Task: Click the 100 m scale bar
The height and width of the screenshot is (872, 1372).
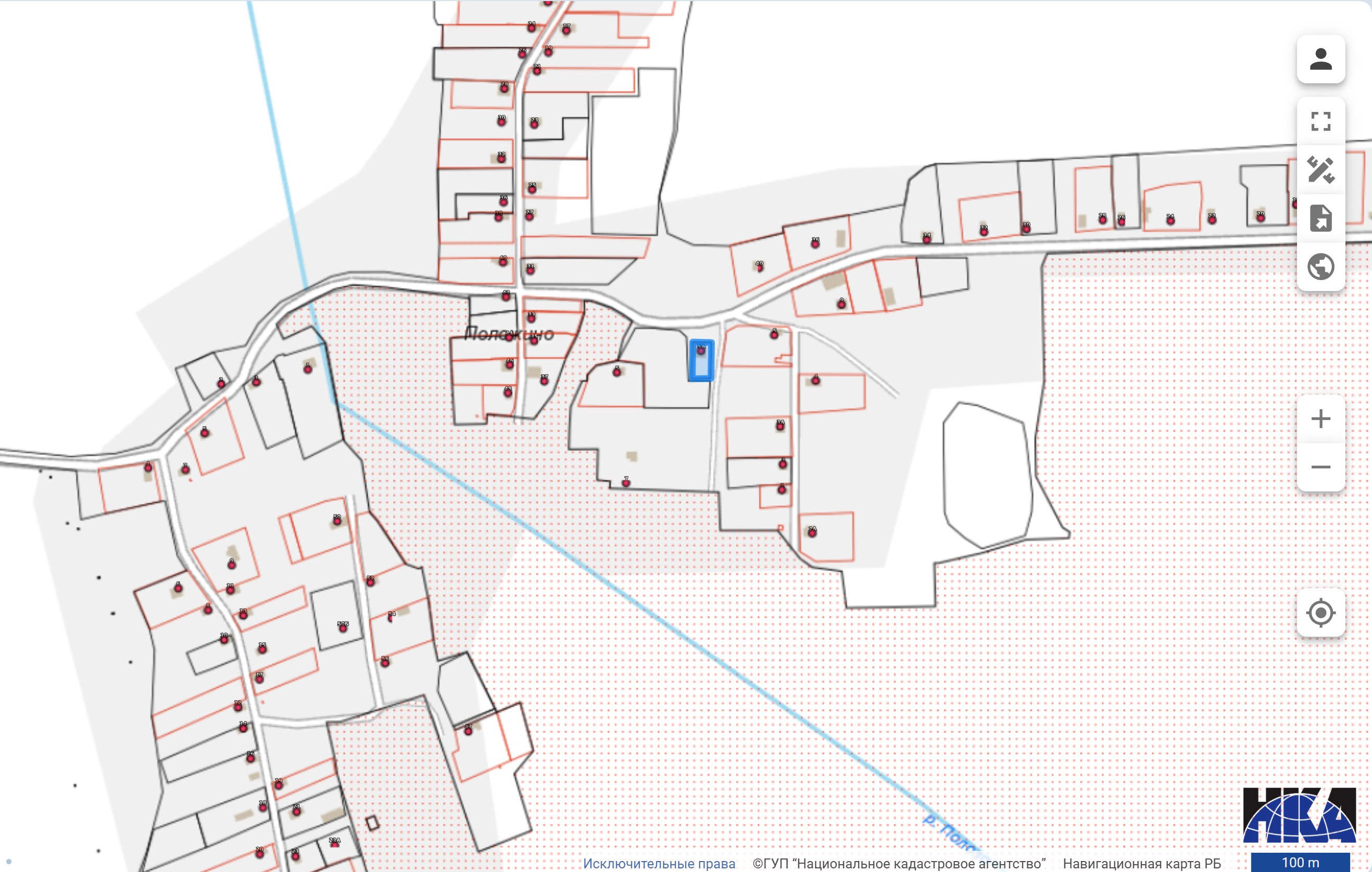Action: point(1300,862)
